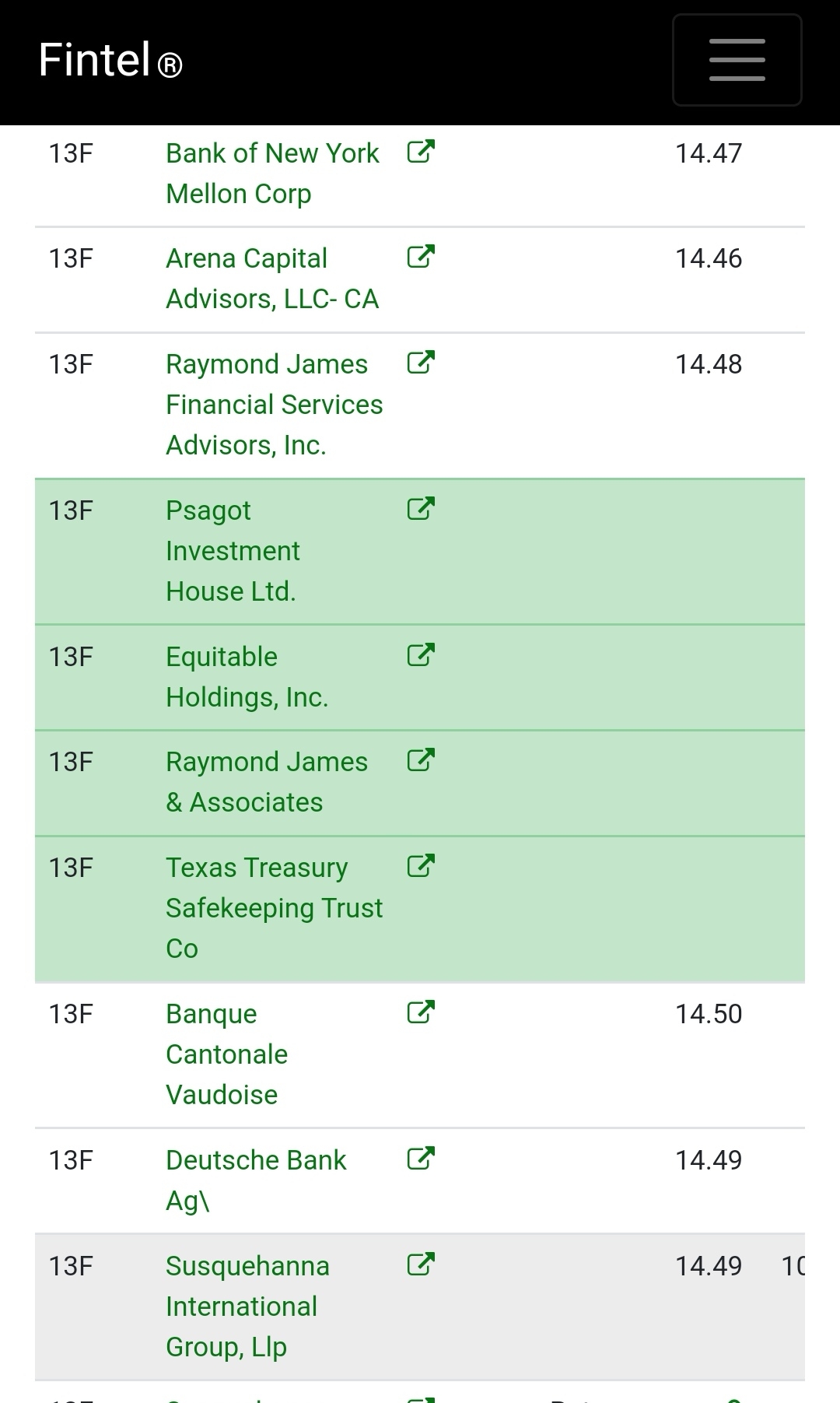Open the hamburger navigation menu
The width and height of the screenshot is (840, 1403).
click(737, 60)
